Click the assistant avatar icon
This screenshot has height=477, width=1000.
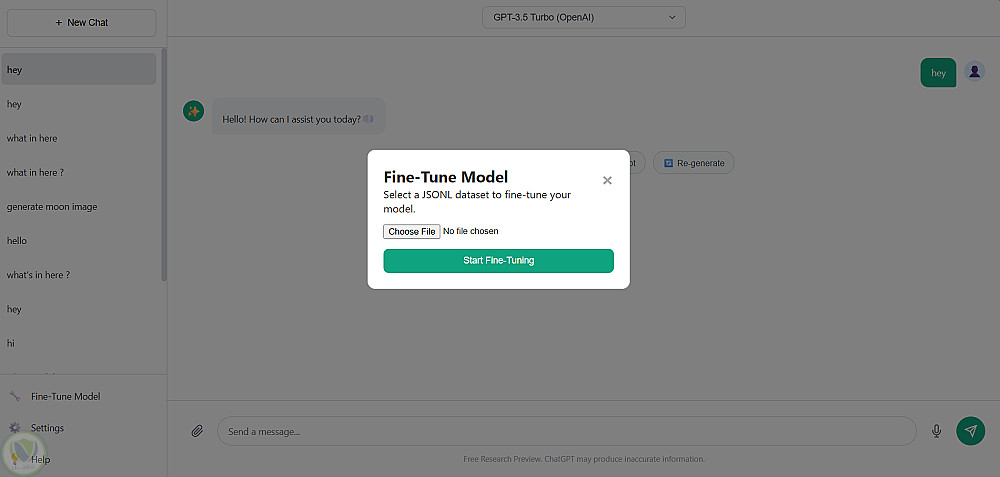point(193,111)
